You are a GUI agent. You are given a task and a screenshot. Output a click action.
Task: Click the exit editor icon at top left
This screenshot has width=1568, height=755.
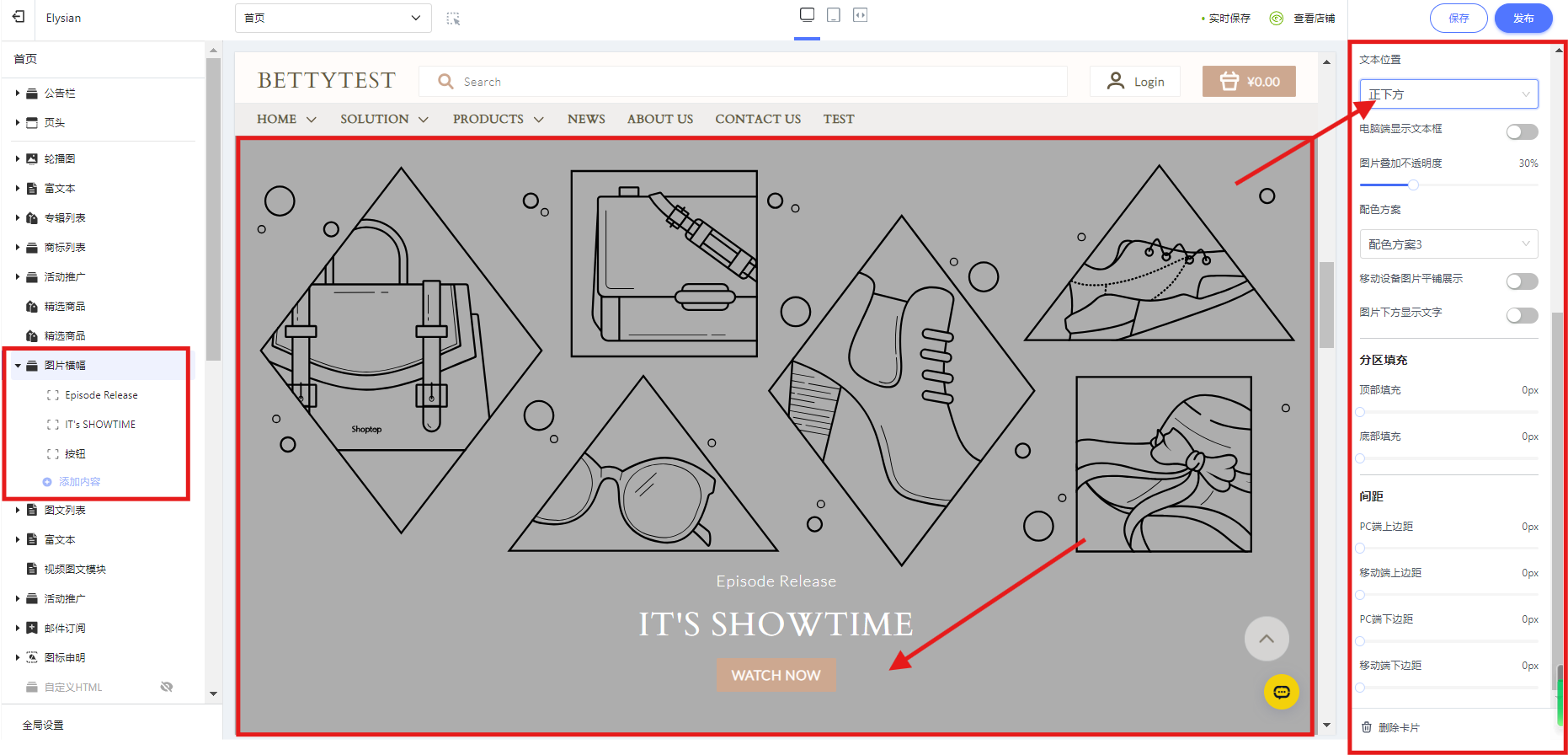(x=19, y=17)
